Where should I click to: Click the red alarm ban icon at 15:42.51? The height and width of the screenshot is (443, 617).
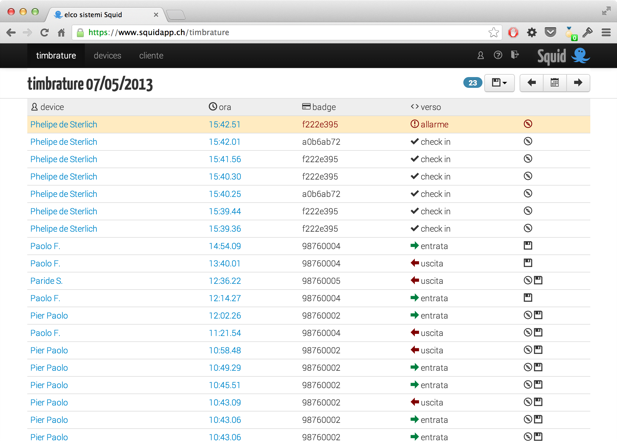pyautogui.click(x=528, y=124)
